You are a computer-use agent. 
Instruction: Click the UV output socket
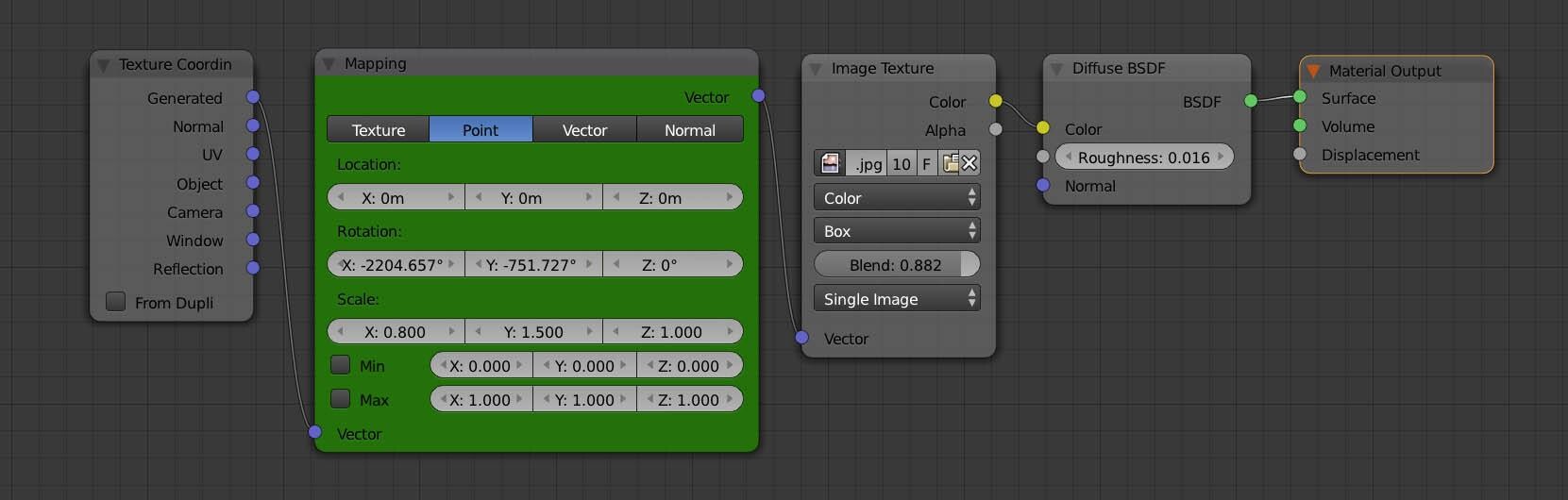pyautogui.click(x=253, y=154)
